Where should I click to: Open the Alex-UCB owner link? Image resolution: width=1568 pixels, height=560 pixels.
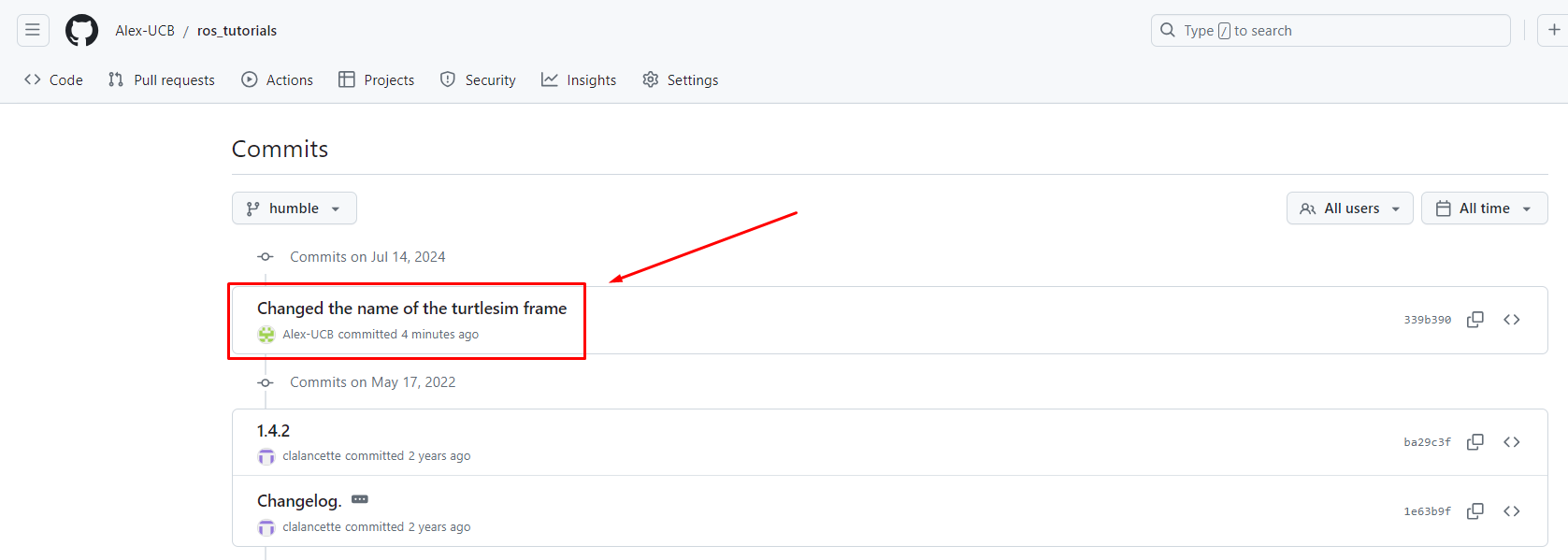pyautogui.click(x=145, y=31)
